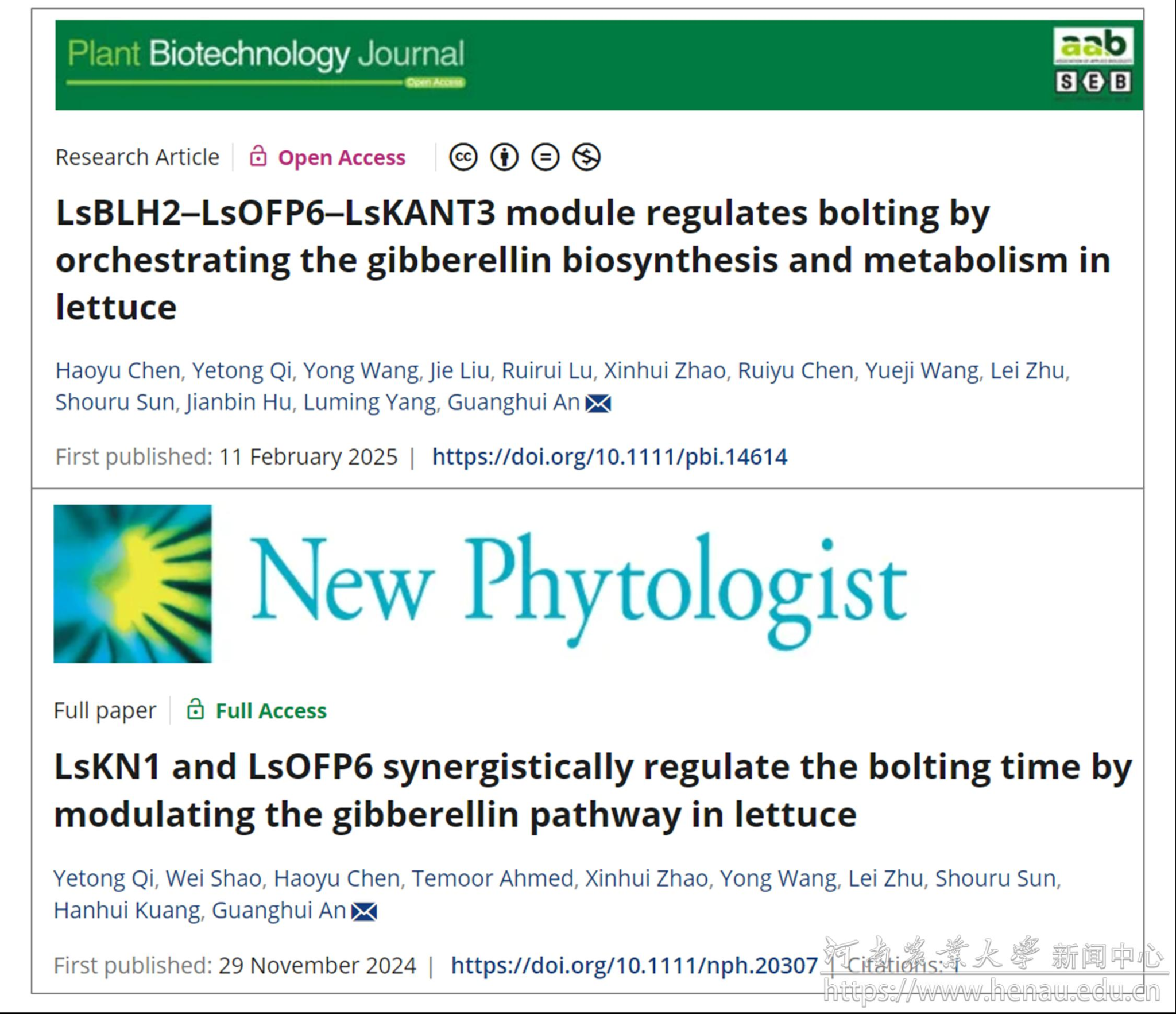Click the non-commercial license icon
Viewport: 1176px width, 1014px height.
(586, 157)
